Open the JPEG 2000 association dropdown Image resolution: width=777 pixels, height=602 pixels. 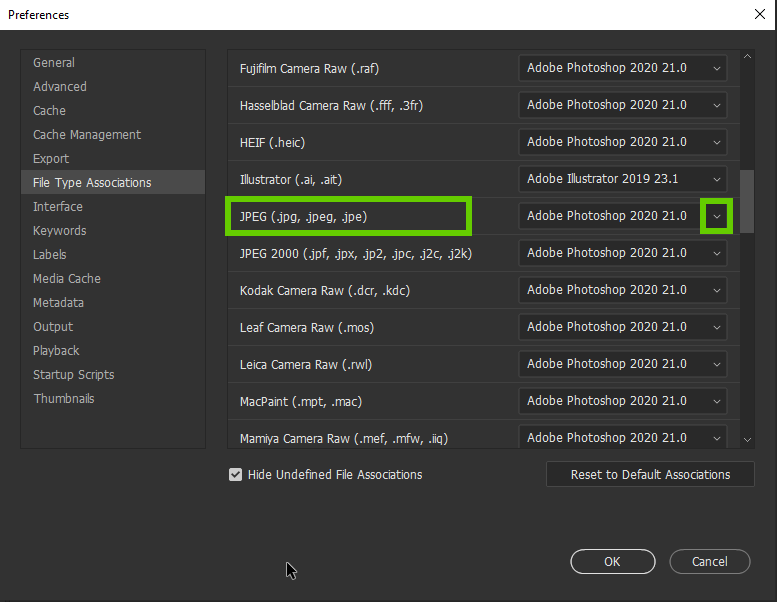tap(622, 253)
